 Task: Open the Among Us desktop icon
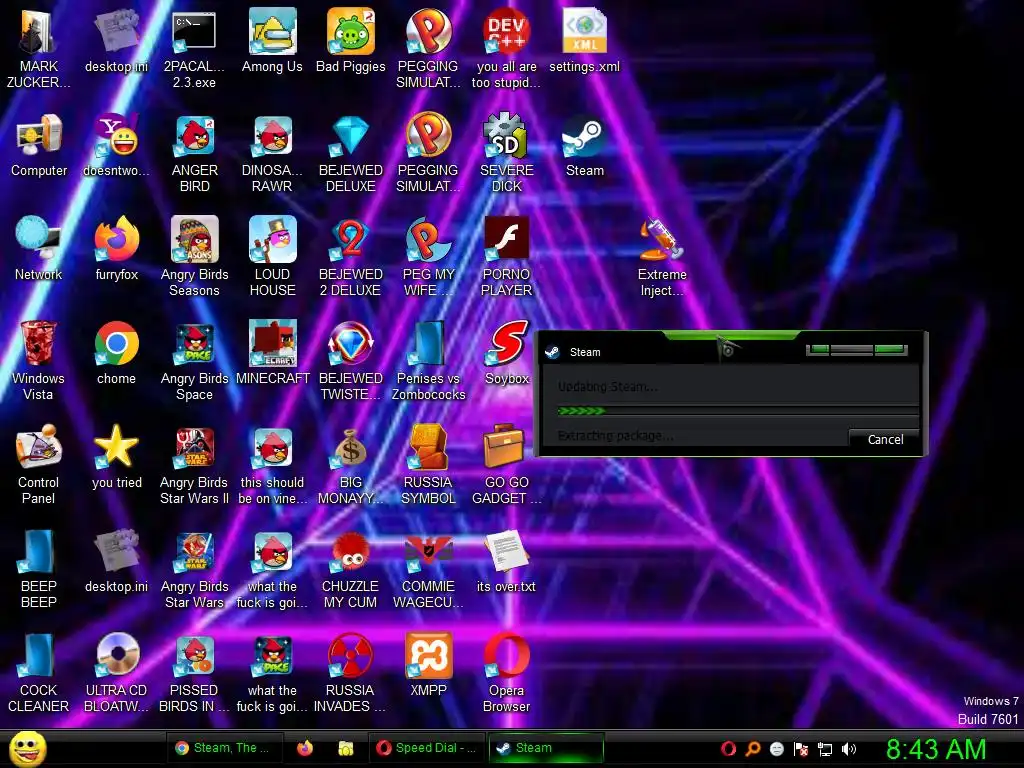point(272,40)
